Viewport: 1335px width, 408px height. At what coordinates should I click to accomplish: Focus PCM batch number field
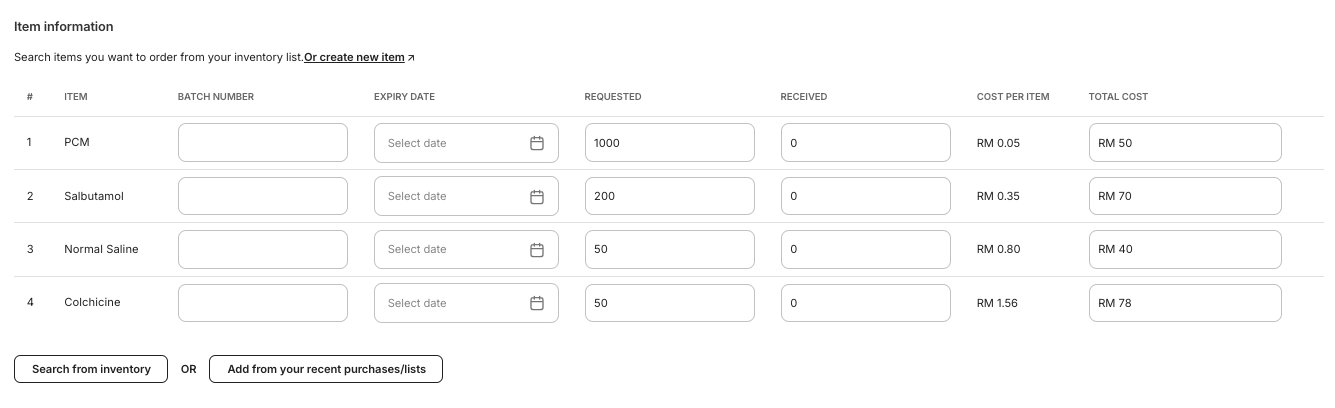(263, 143)
